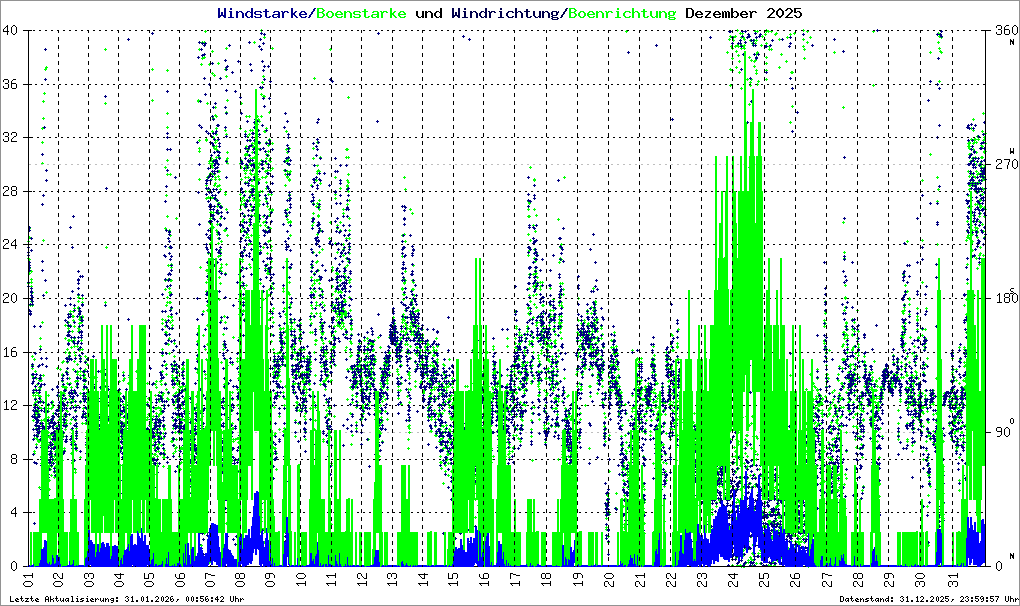Click day label 03 on x-axis
The height and width of the screenshot is (606, 1020).
pyautogui.click(x=89, y=579)
